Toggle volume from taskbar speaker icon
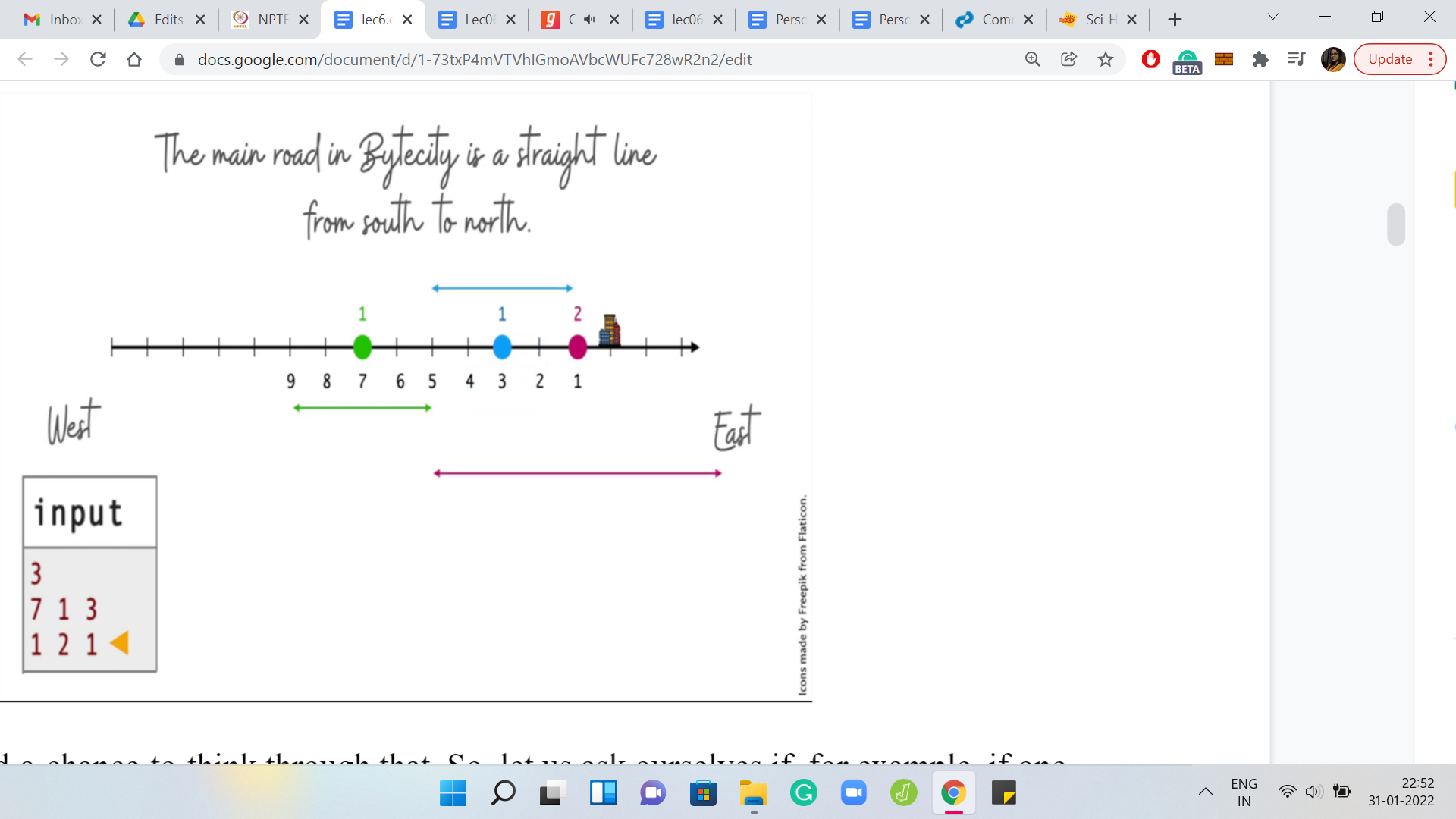 point(1313,792)
